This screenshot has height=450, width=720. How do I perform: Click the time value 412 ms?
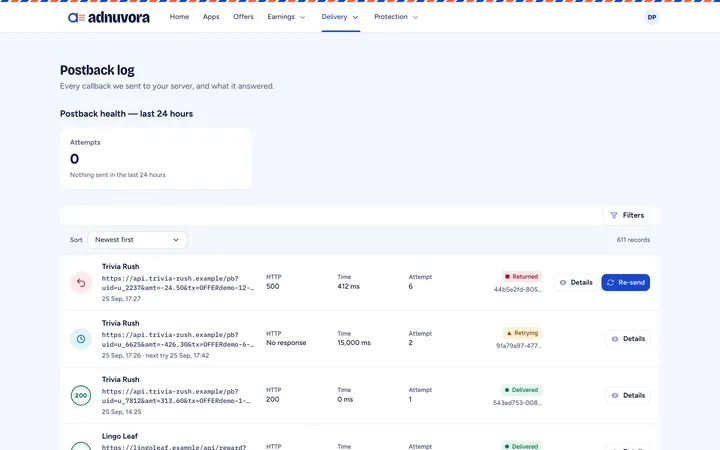(x=349, y=287)
